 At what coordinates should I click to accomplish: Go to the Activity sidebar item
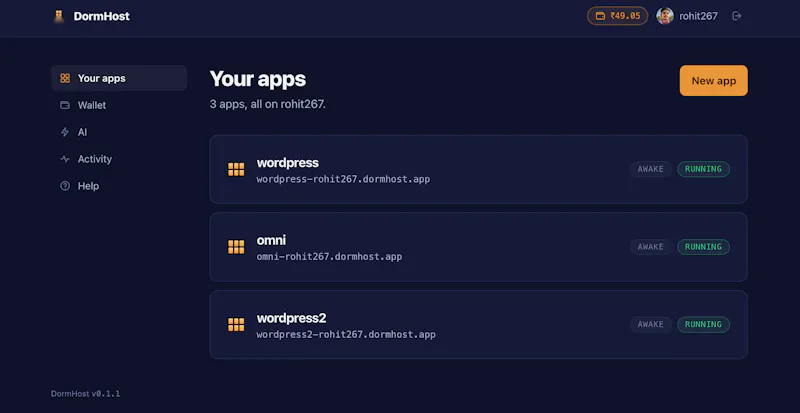[x=119, y=159]
